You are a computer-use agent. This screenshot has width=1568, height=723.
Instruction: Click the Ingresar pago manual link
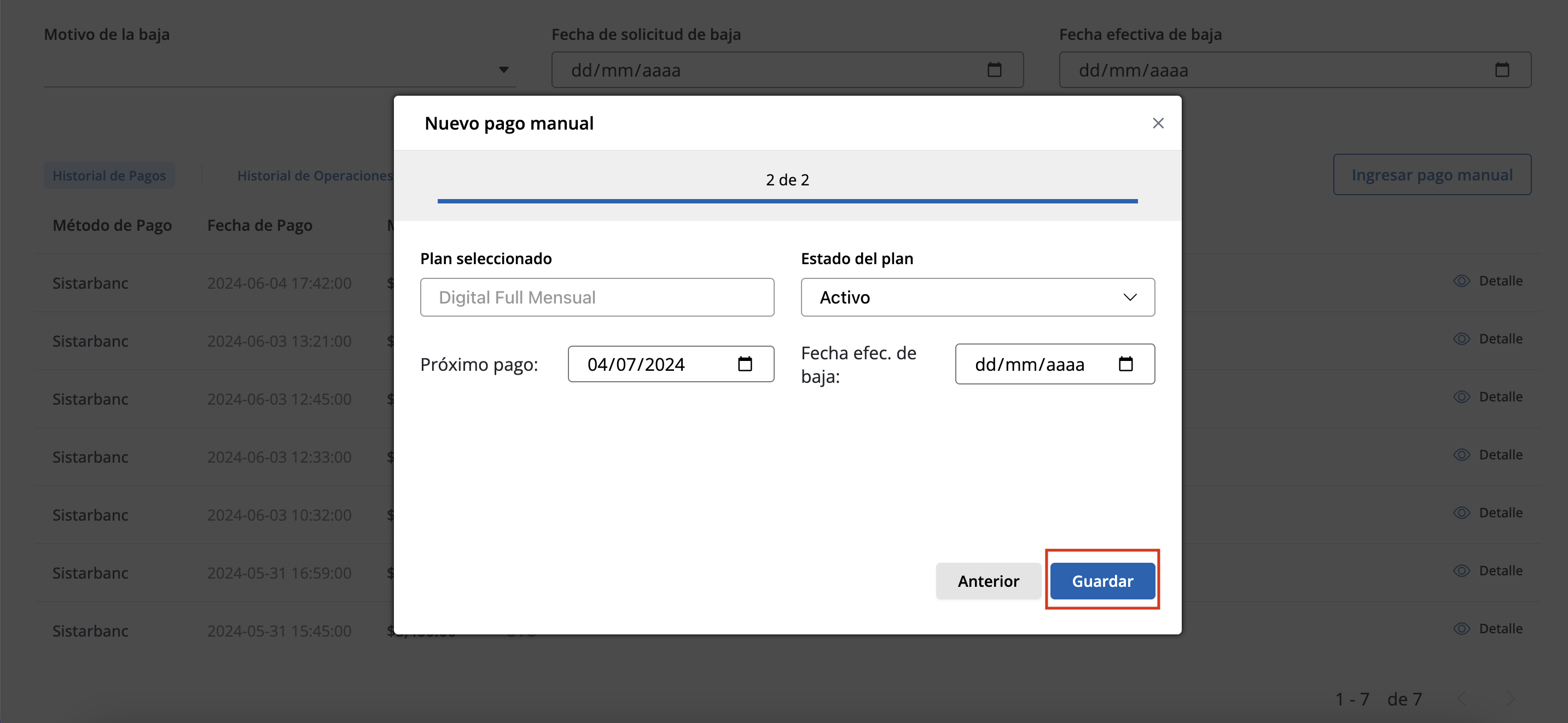[x=1432, y=174]
